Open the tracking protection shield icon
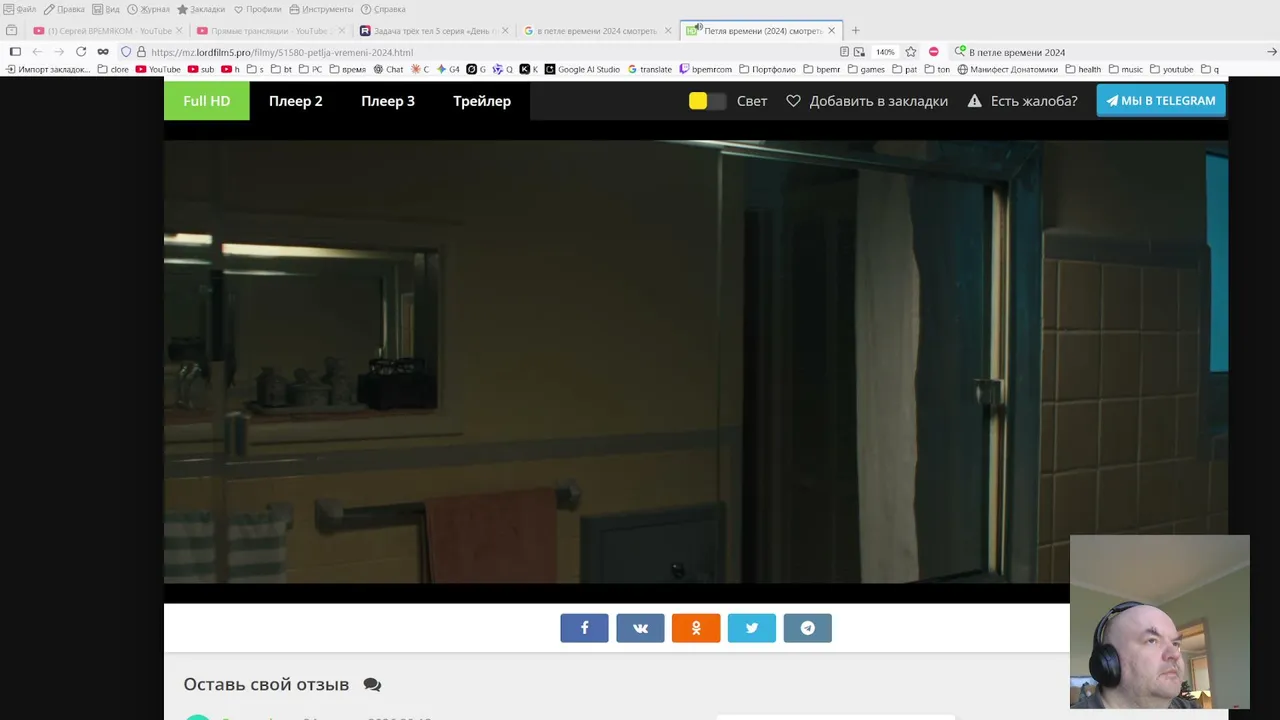The width and height of the screenshot is (1280, 720). (126, 52)
